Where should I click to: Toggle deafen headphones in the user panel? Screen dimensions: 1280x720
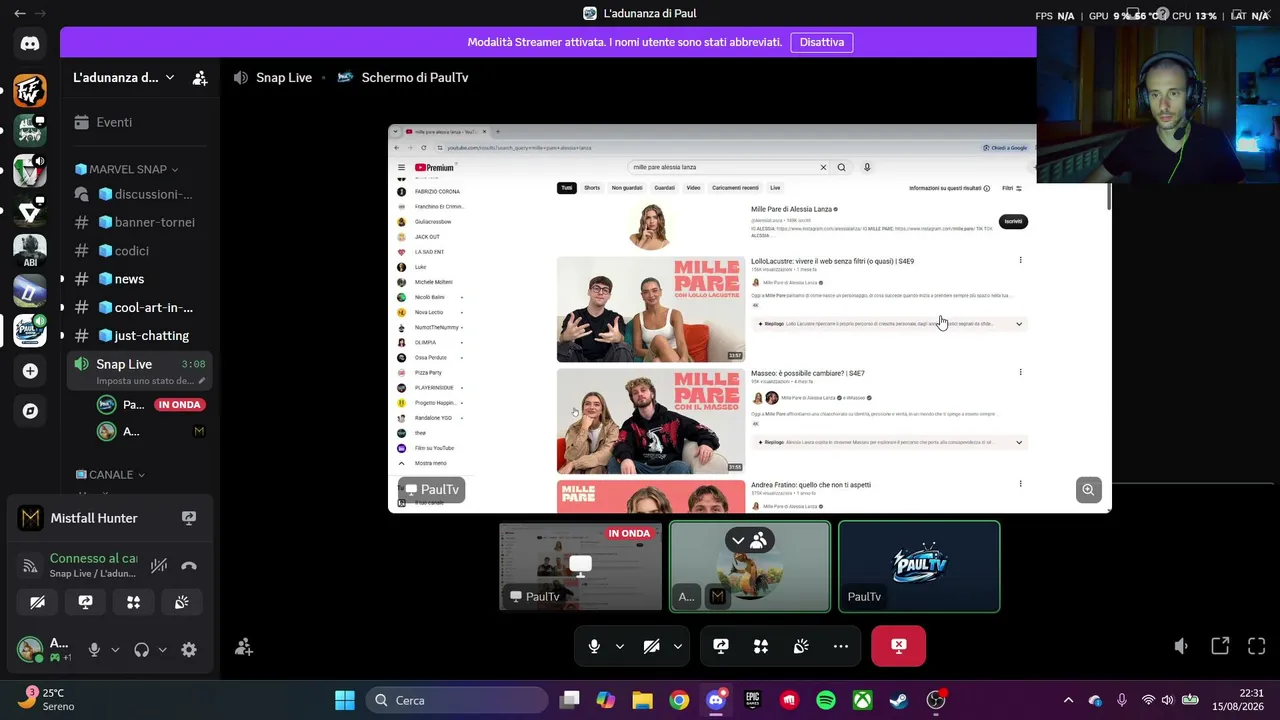click(142, 650)
